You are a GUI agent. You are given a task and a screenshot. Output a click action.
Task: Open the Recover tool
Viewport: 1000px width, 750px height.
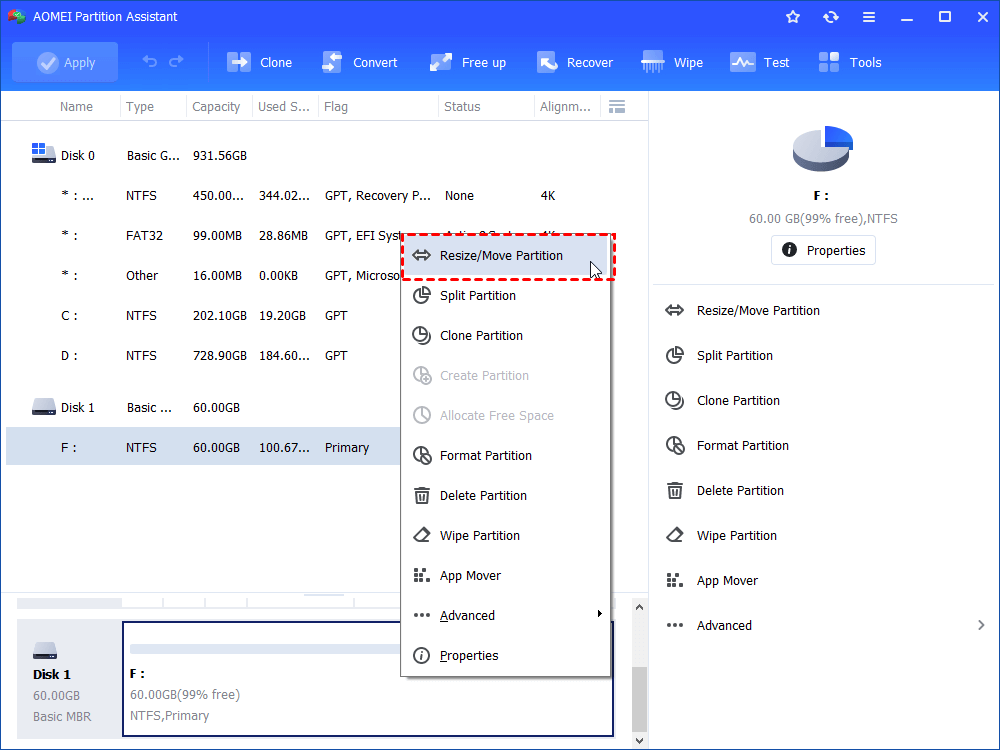(x=546, y=62)
